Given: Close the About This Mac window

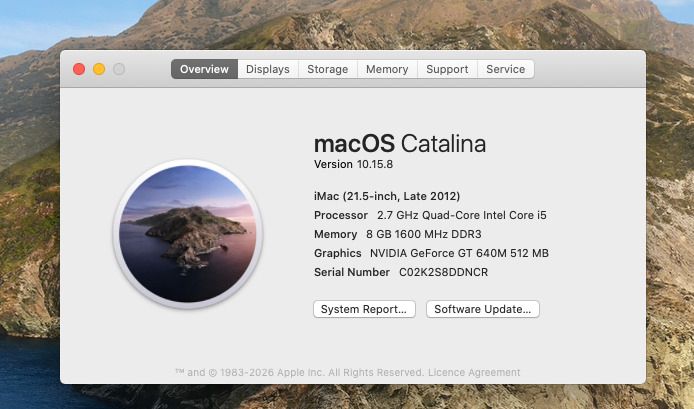Looking at the screenshot, I should click(79, 69).
